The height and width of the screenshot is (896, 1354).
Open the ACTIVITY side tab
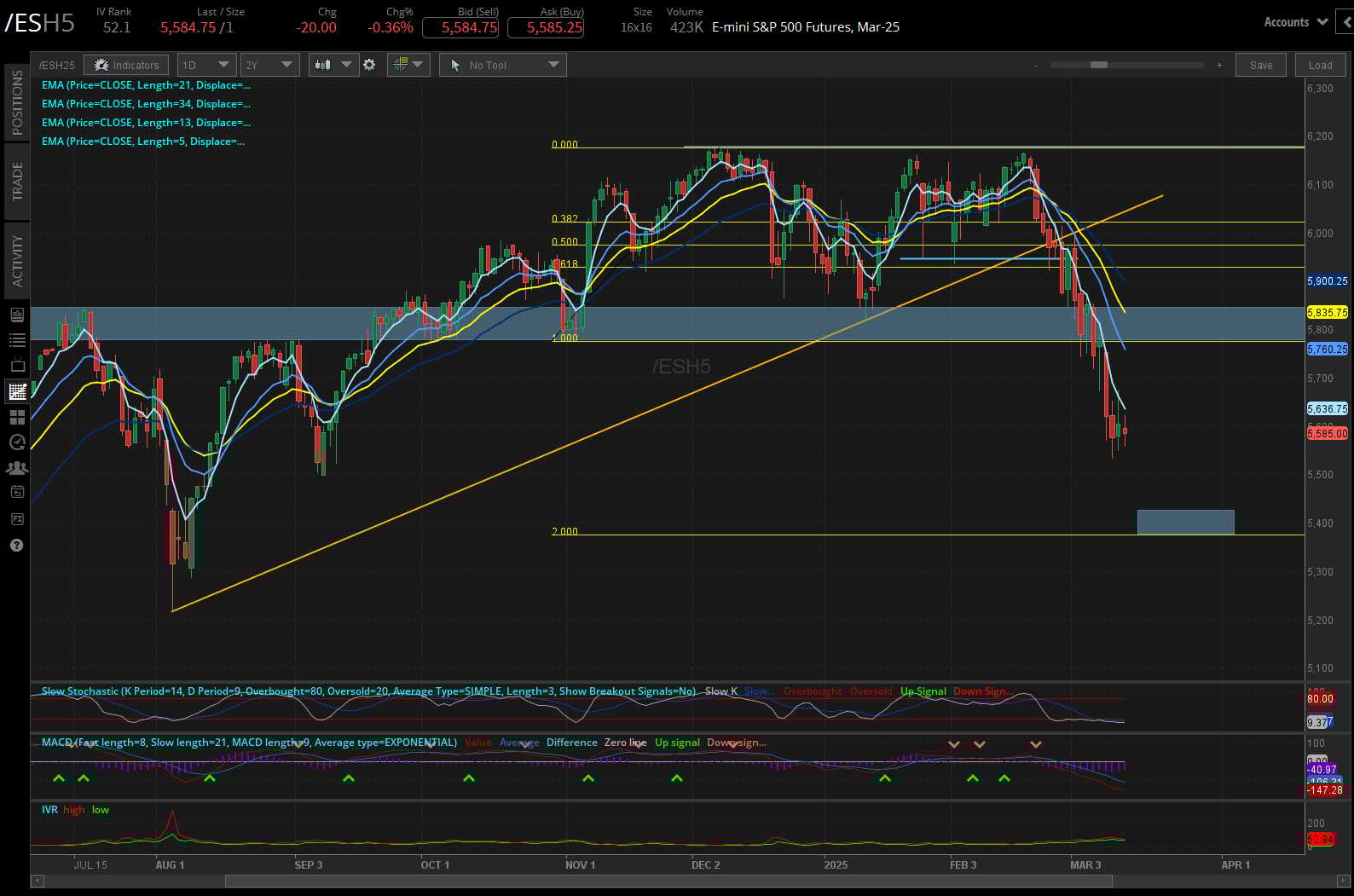click(x=17, y=261)
